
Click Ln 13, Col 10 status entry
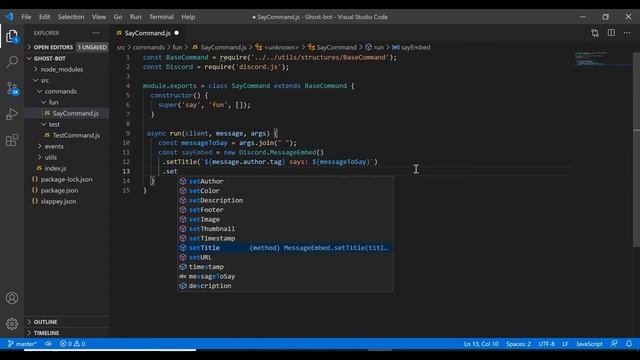[481, 344]
